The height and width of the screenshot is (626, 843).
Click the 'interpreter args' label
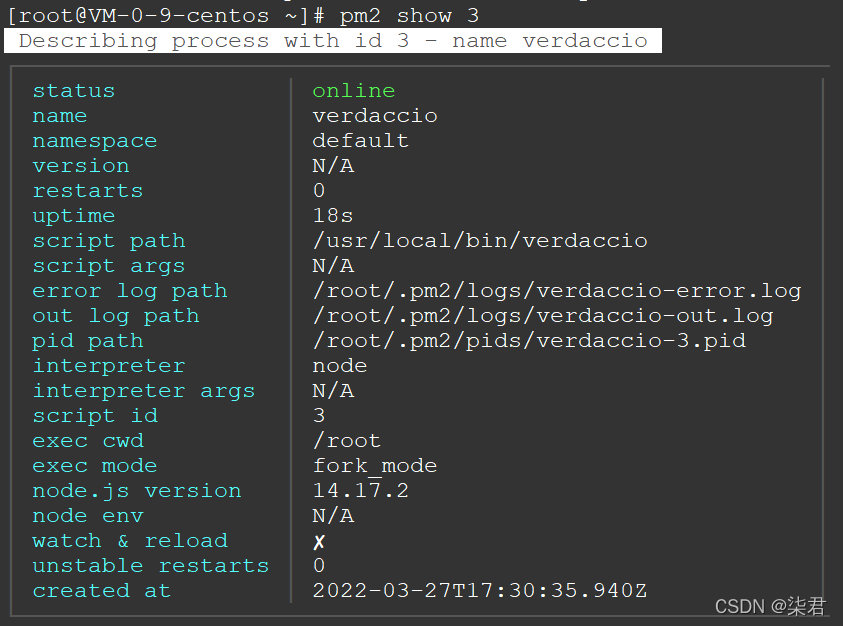(x=144, y=391)
